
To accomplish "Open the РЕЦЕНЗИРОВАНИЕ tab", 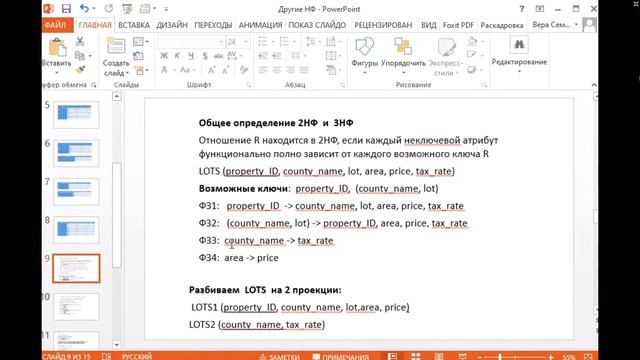I will 383,25.
